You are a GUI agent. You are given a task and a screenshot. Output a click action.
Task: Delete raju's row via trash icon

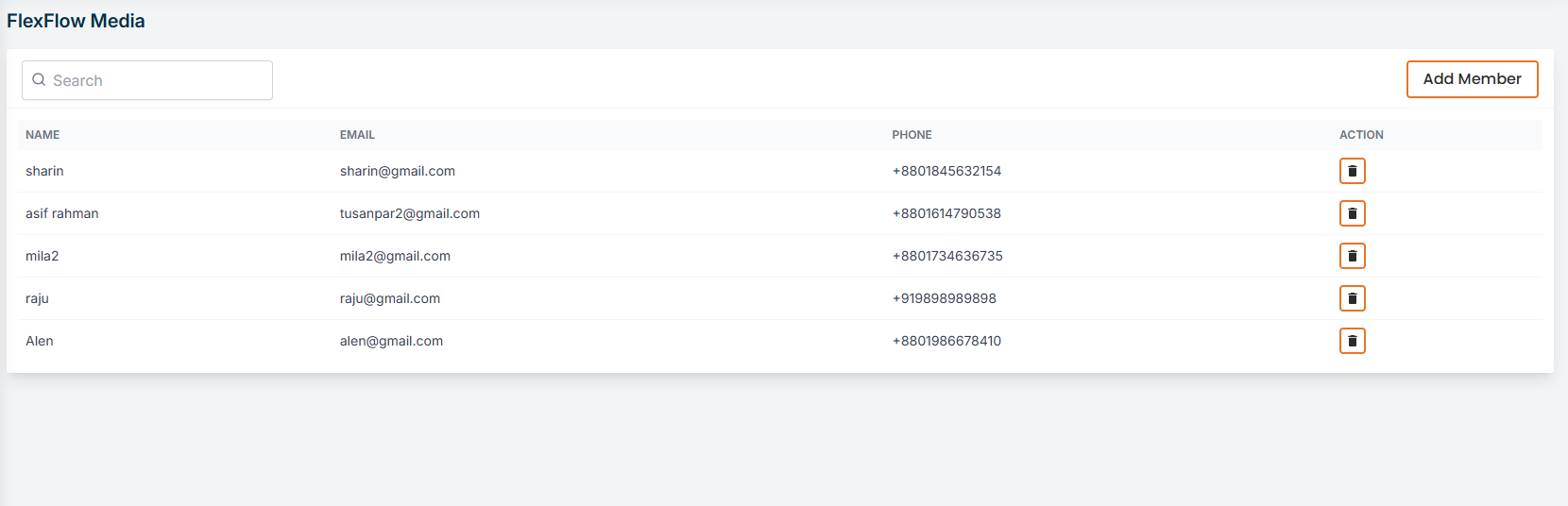point(1352,298)
